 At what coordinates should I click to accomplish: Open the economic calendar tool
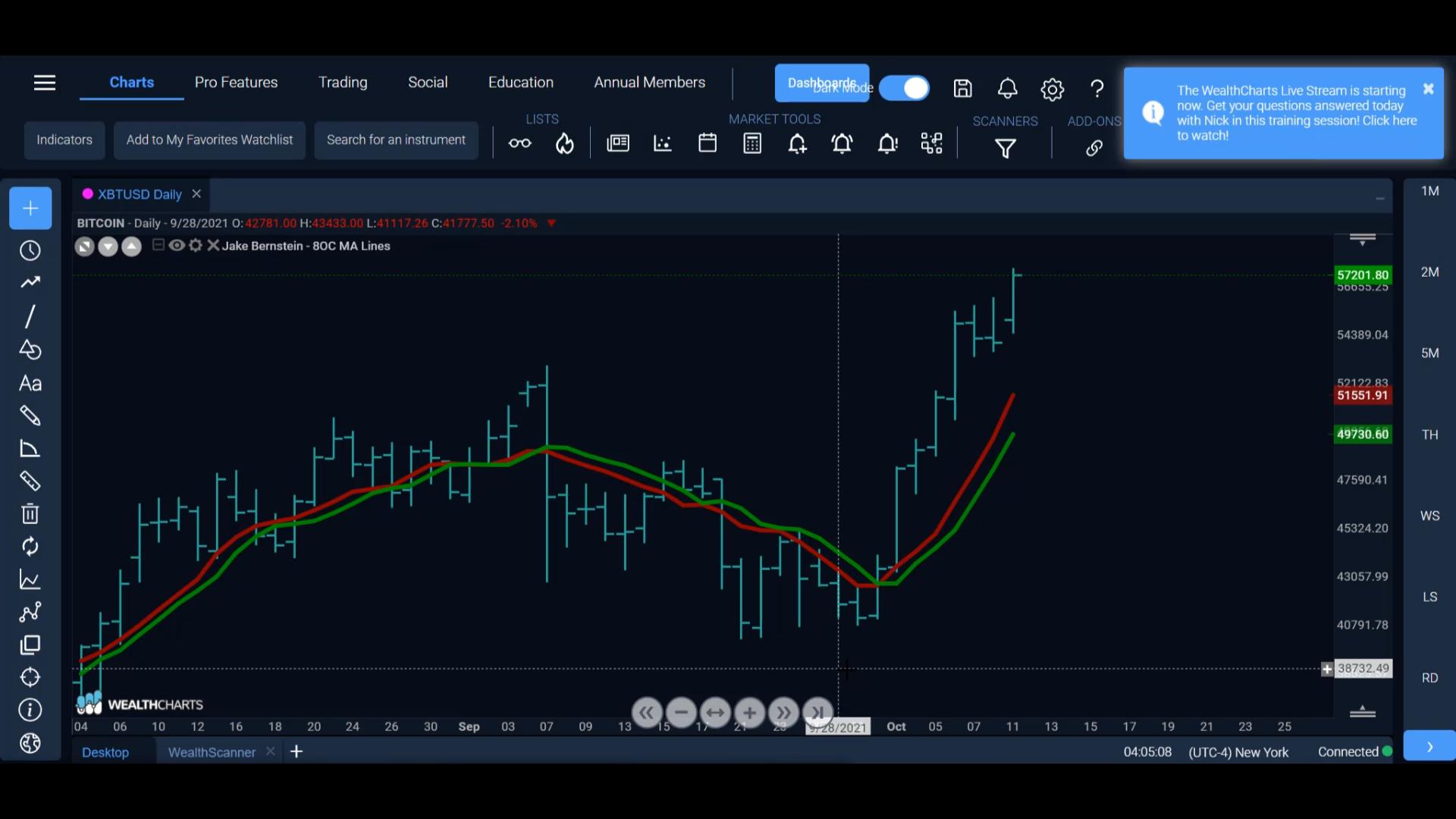pos(708,143)
